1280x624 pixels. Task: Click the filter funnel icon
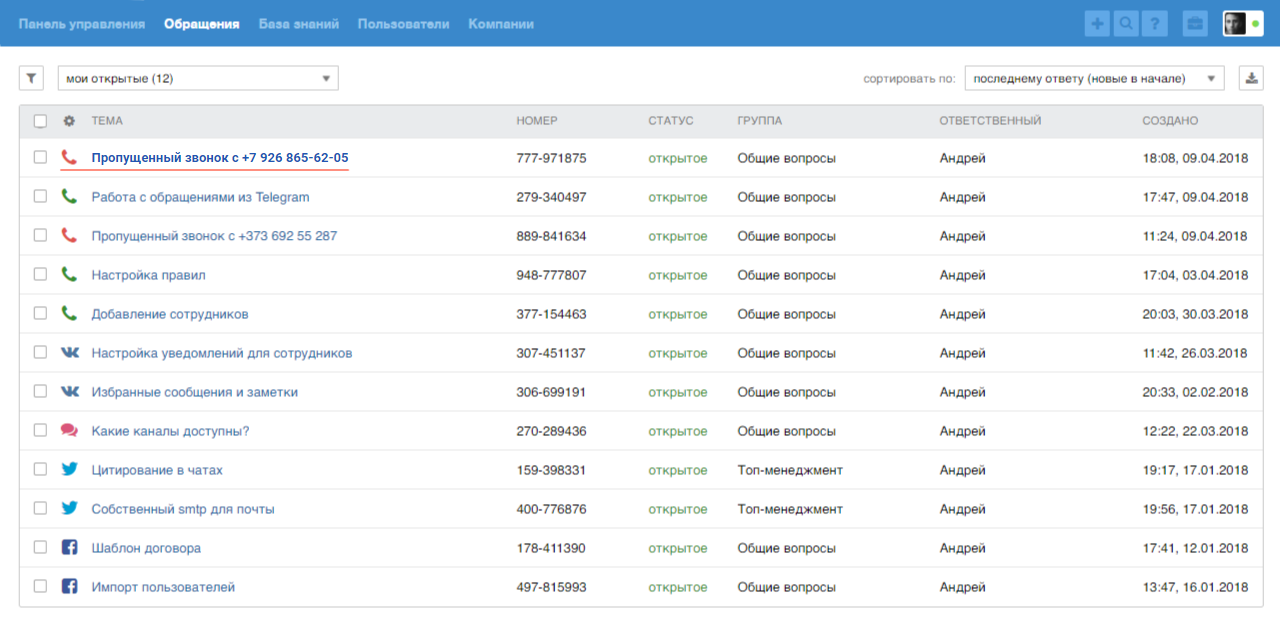(x=31, y=78)
